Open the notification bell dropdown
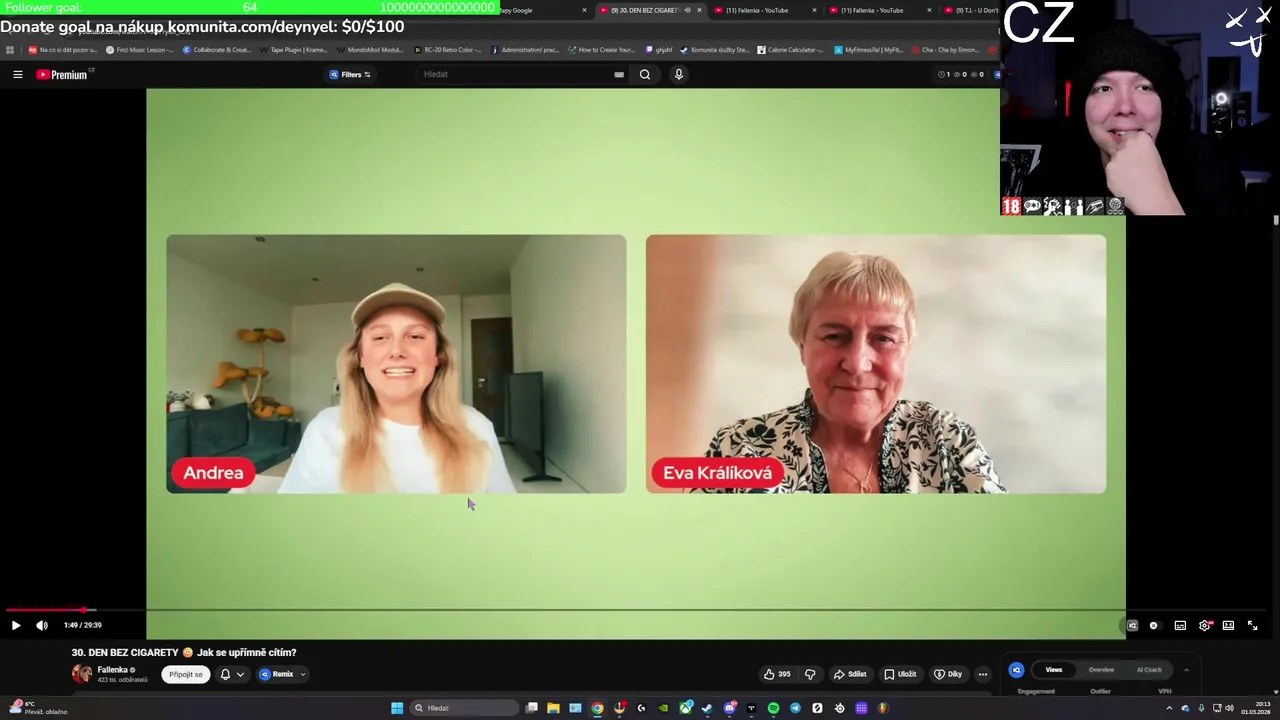Screen dimensions: 1280x720 (x=231, y=674)
